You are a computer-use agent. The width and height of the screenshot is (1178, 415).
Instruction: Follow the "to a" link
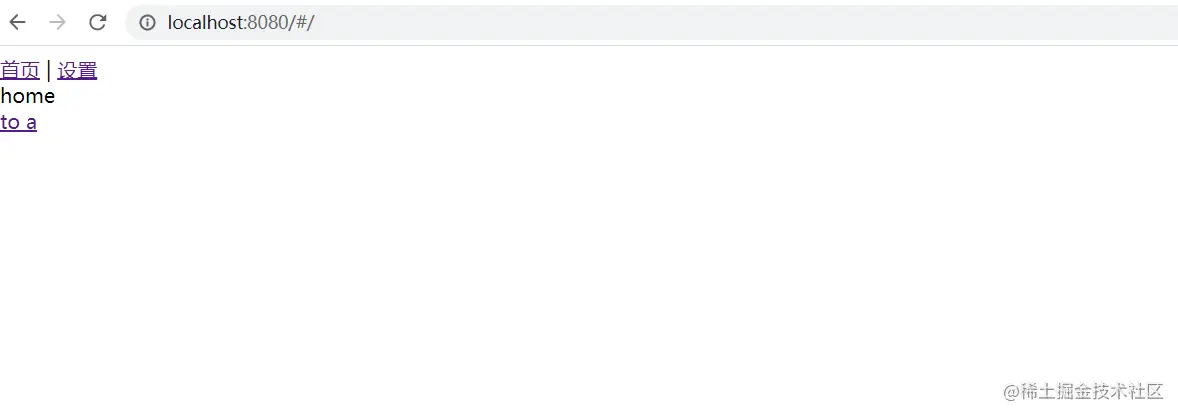(x=19, y=123)
